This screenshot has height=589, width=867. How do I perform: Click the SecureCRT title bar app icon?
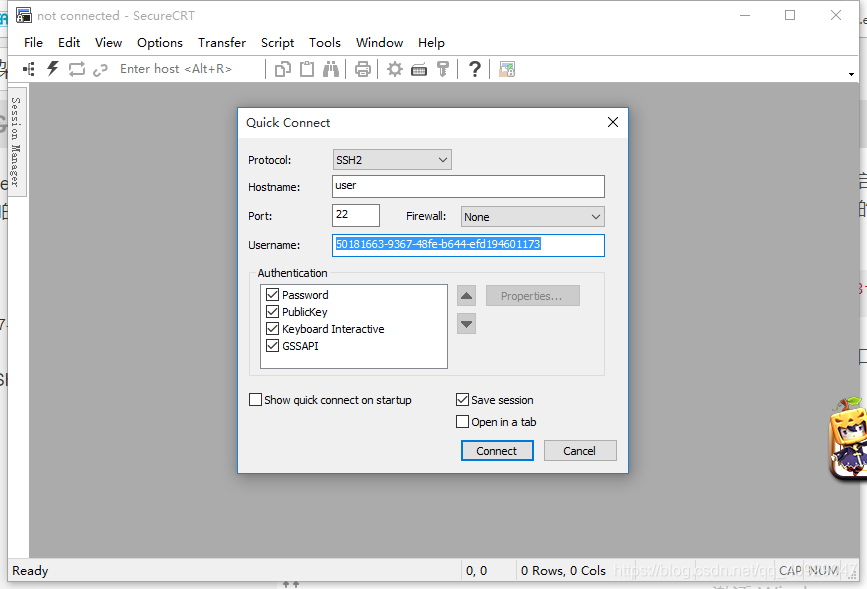click(24, 15)
